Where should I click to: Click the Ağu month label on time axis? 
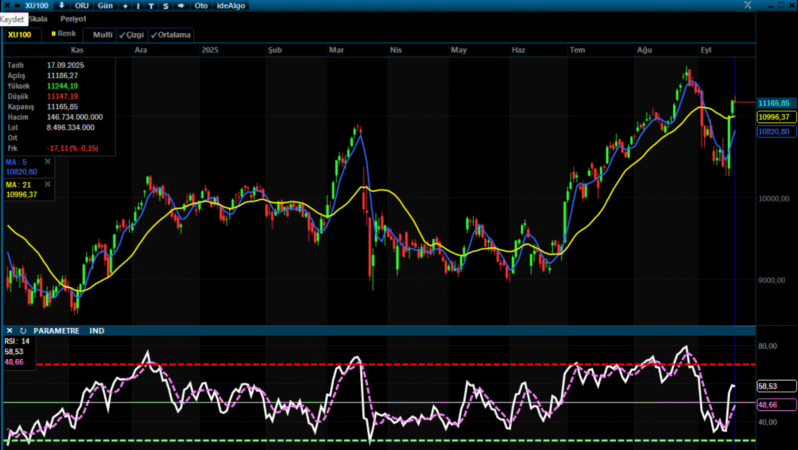644,50
